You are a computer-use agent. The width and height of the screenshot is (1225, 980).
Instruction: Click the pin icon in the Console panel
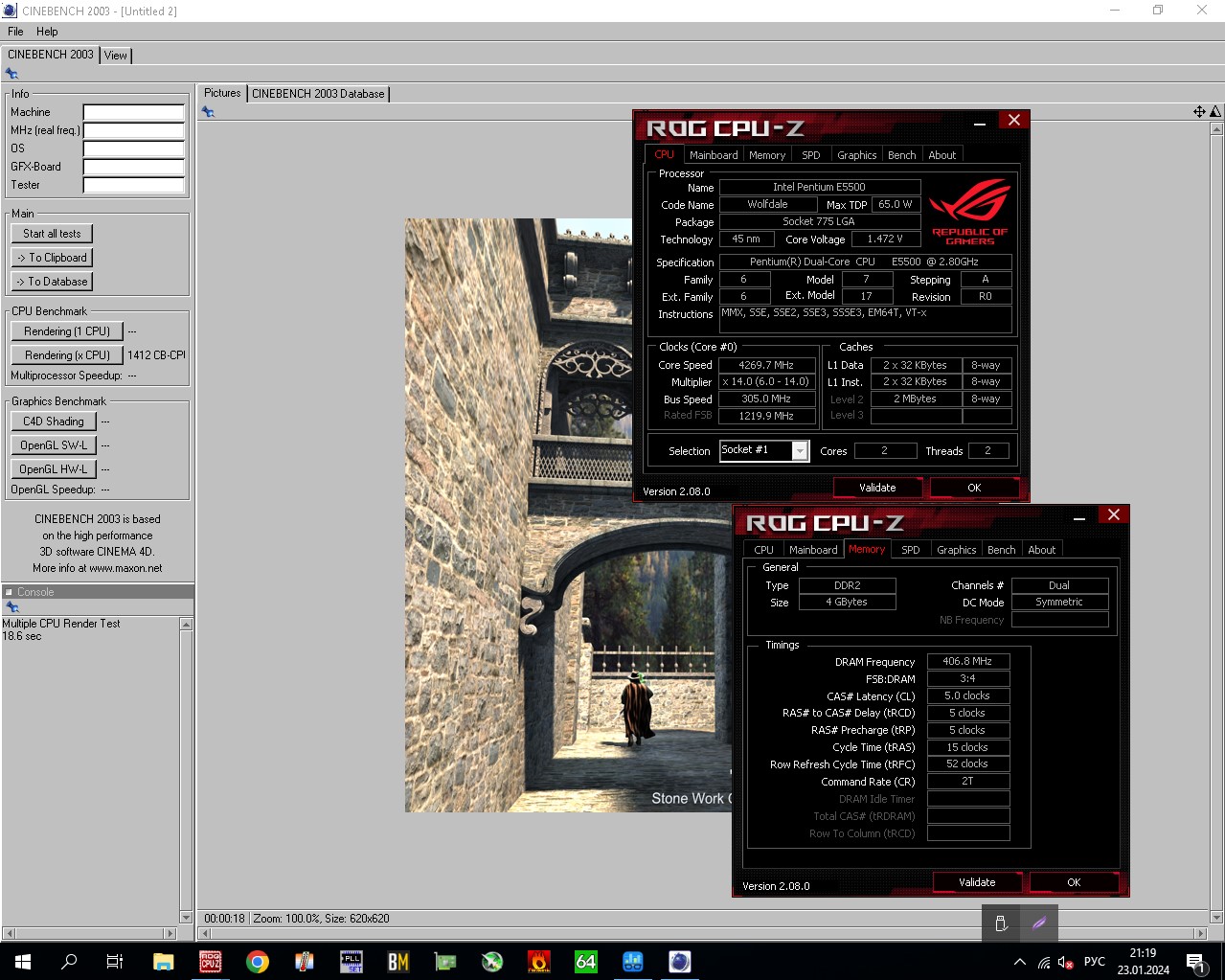(x=12, y=607)
